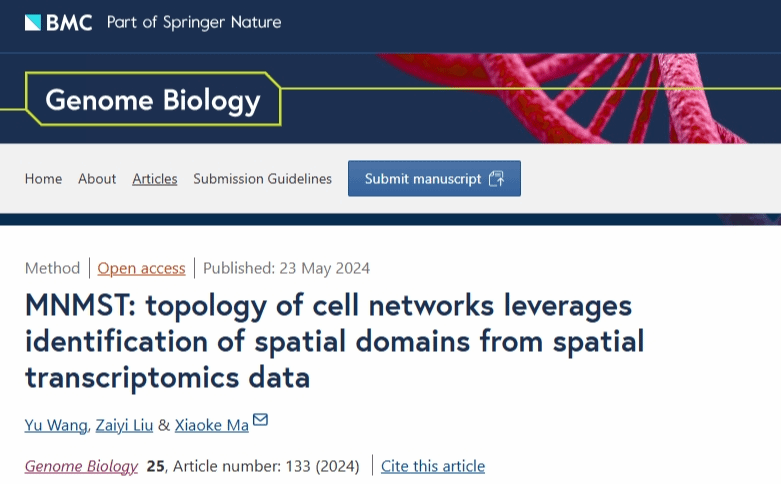Click the Part of Springer Nature text
This screenshot has height=484, width=781.
[194, 22]
